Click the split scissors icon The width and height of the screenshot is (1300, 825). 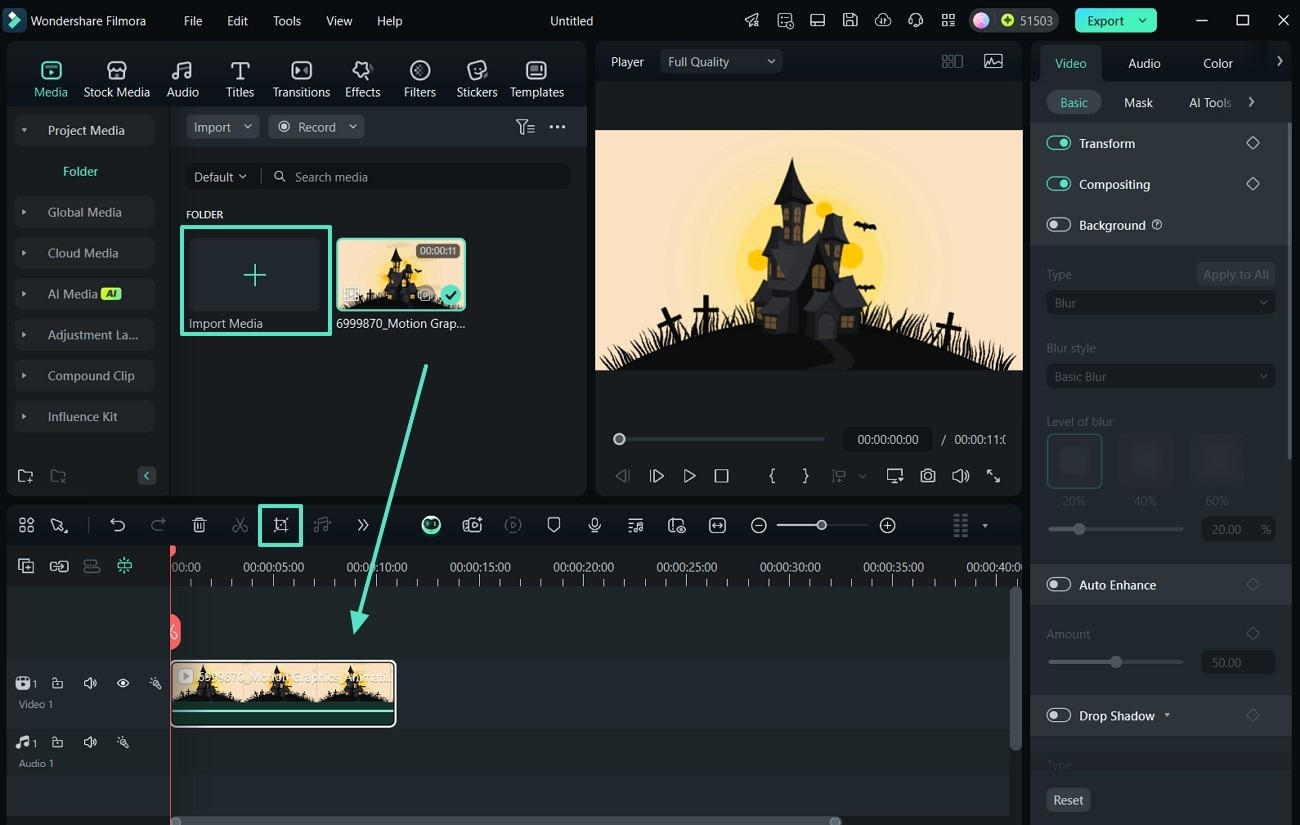pyautogui.click(x=240, y=525)
